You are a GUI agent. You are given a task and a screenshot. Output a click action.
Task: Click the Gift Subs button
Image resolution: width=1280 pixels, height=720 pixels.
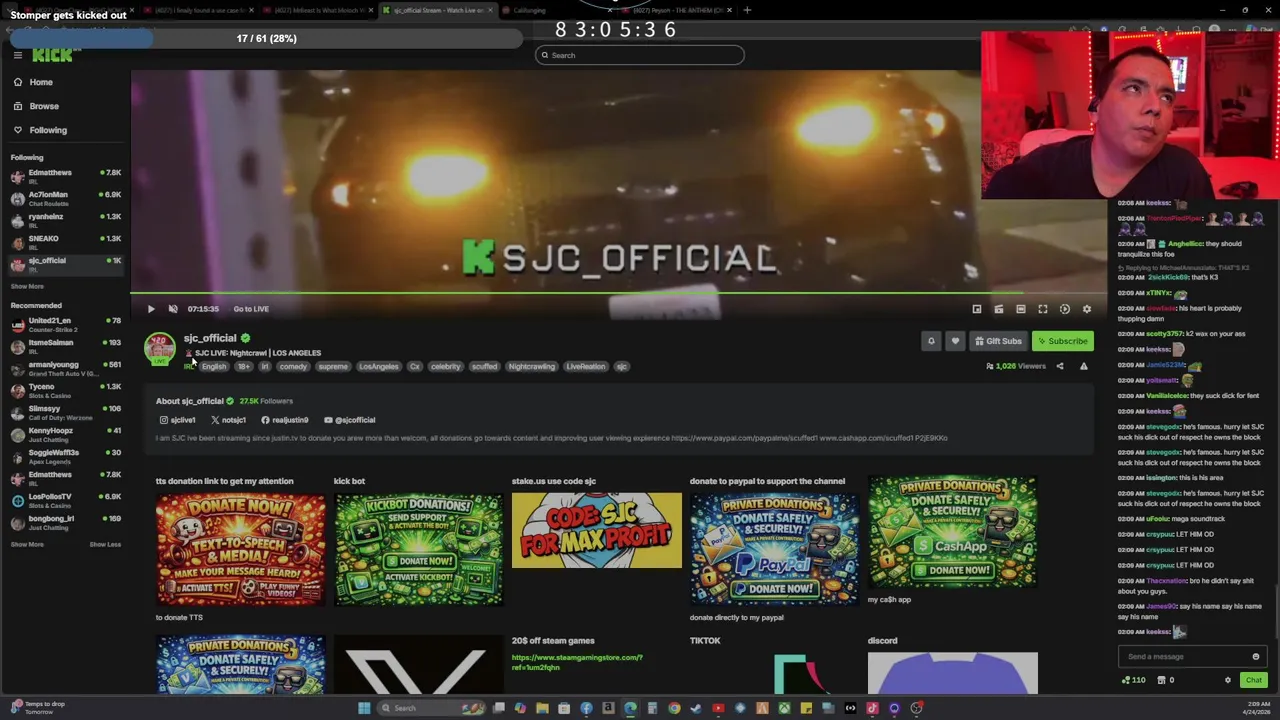tap(998, 341)
